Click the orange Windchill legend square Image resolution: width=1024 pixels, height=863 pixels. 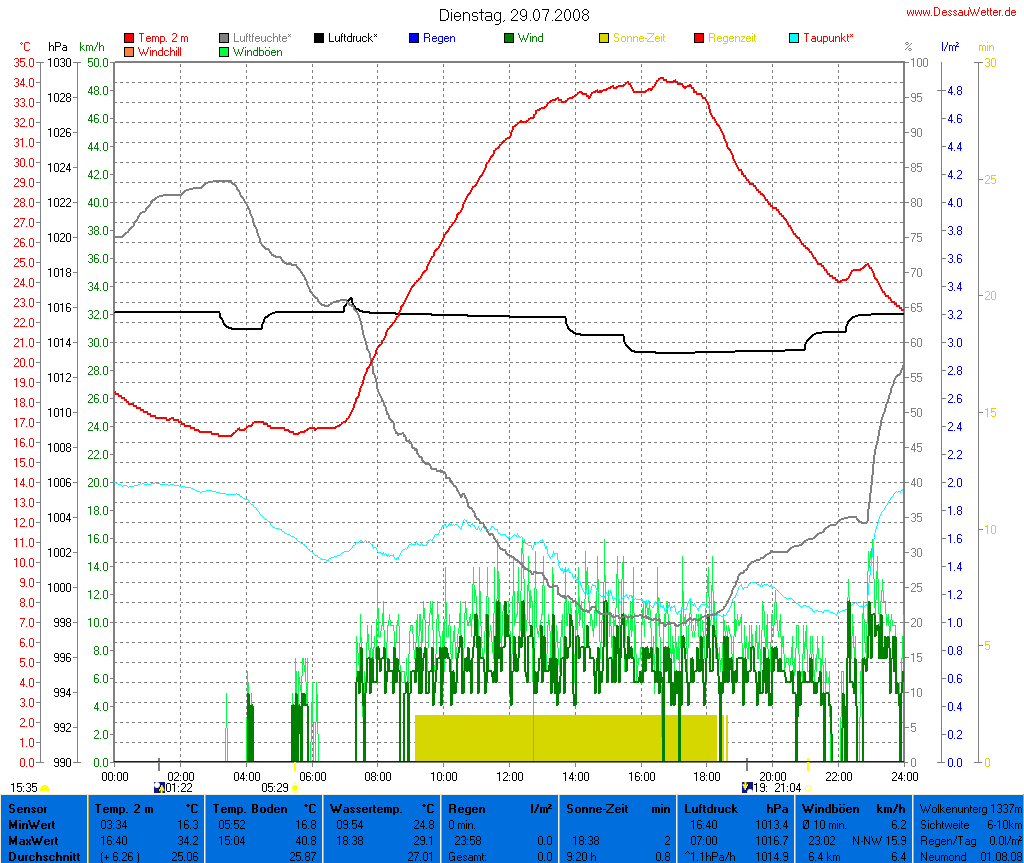click(129, 51)
